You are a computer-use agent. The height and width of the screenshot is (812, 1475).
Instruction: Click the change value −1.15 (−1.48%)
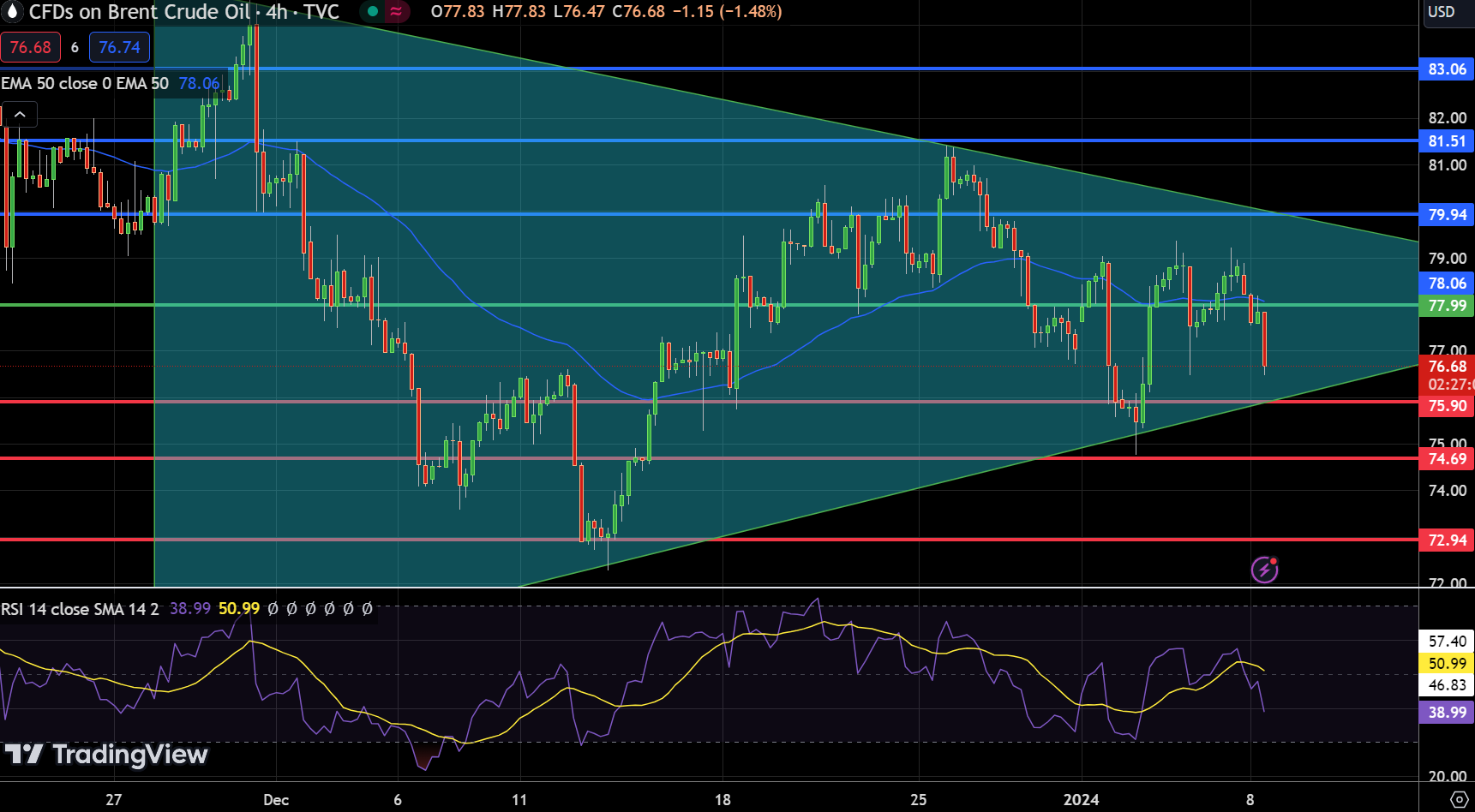pyautogui.click(x=727, y=12)
